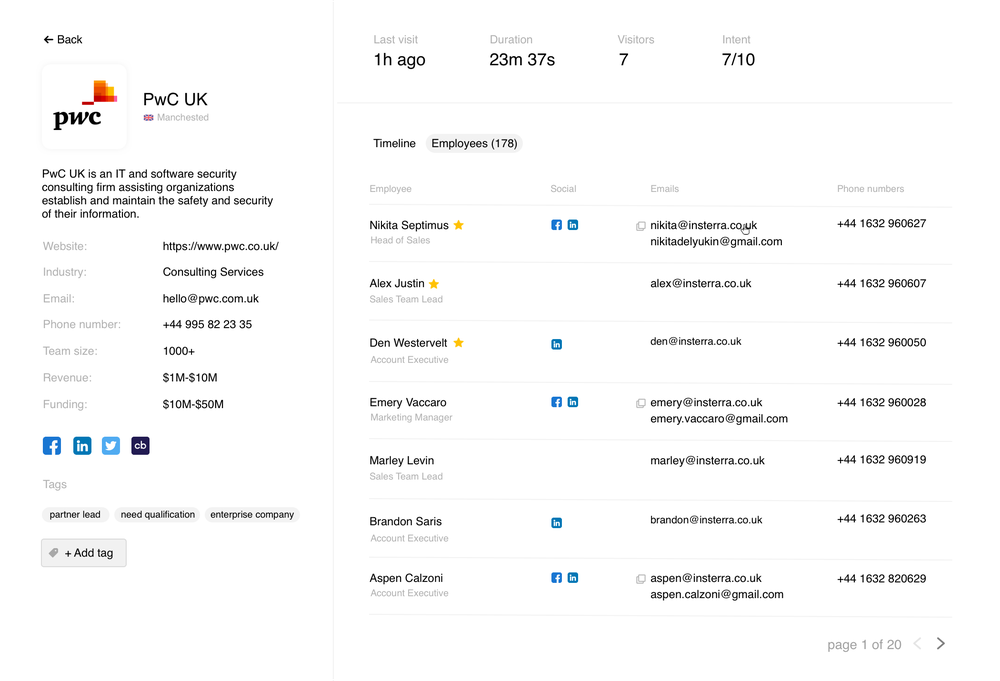Viewport: 1000px width, 681px height.
Task: Click the tag icon in the Add tag button
Action: point(54,553)
